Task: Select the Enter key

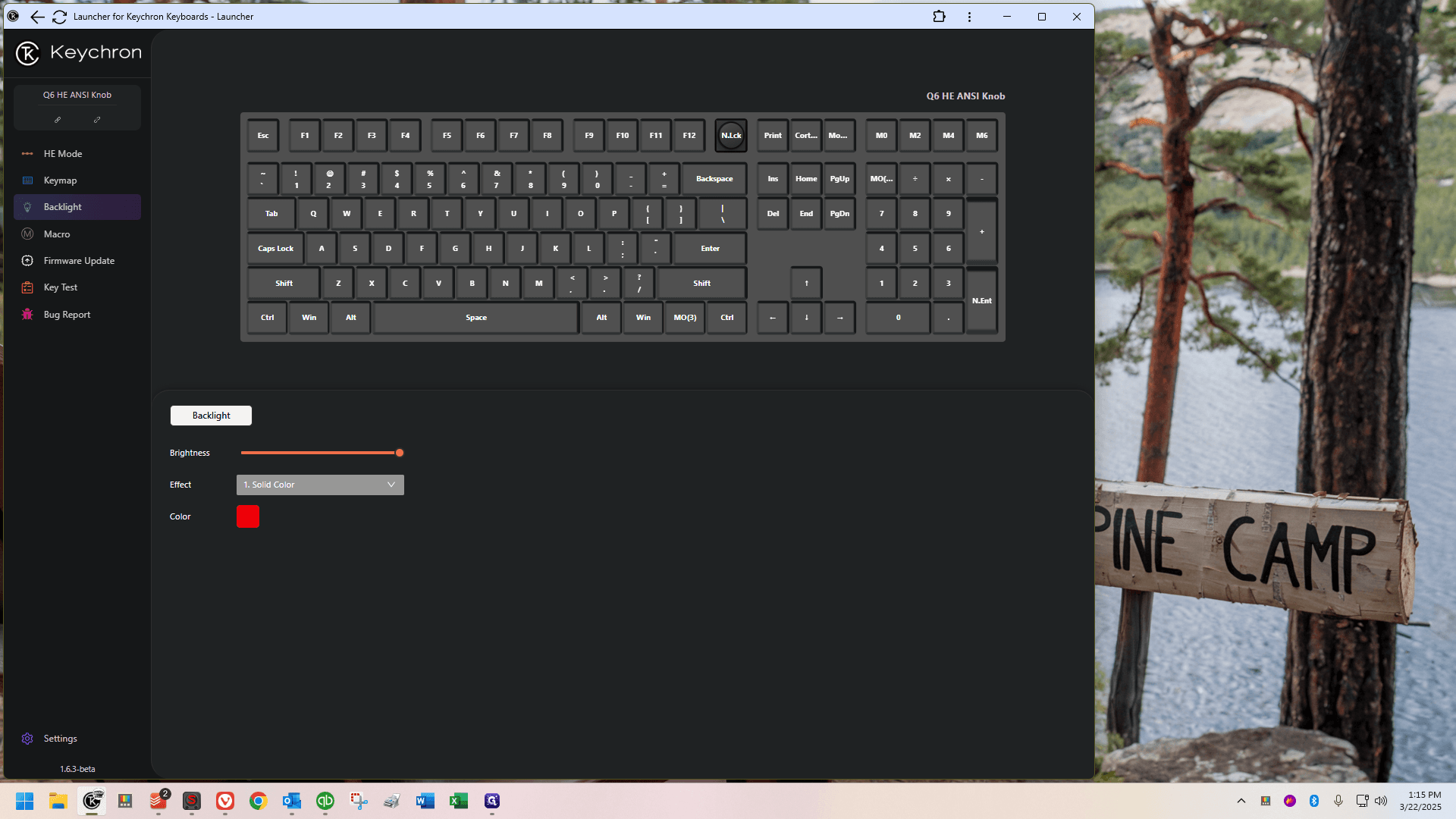Action: pyautogui.click(x=711, y=249)
